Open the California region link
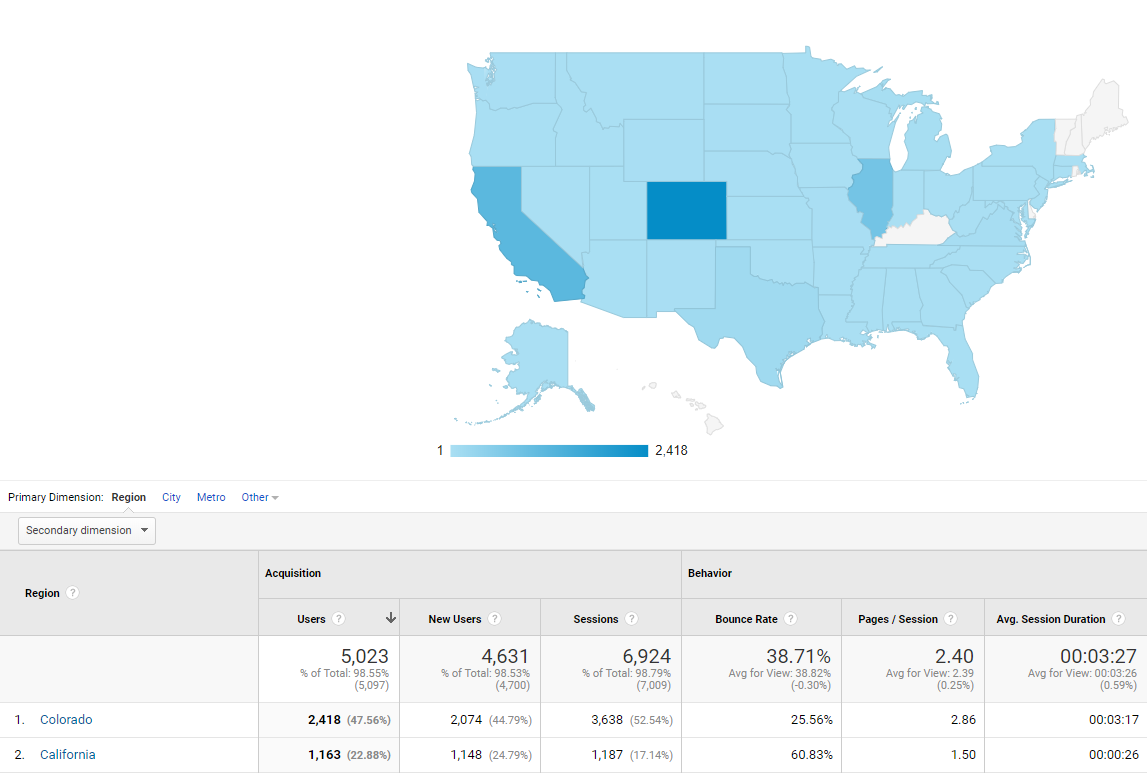1147x773 pixels. click(68, 755)
